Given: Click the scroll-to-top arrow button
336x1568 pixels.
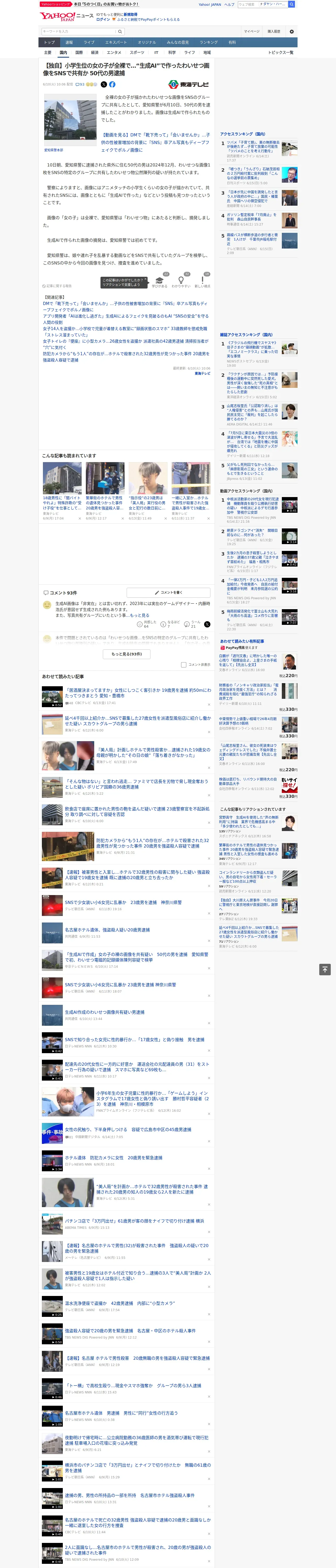Looking at the screenshot, I should click(325, 970).
